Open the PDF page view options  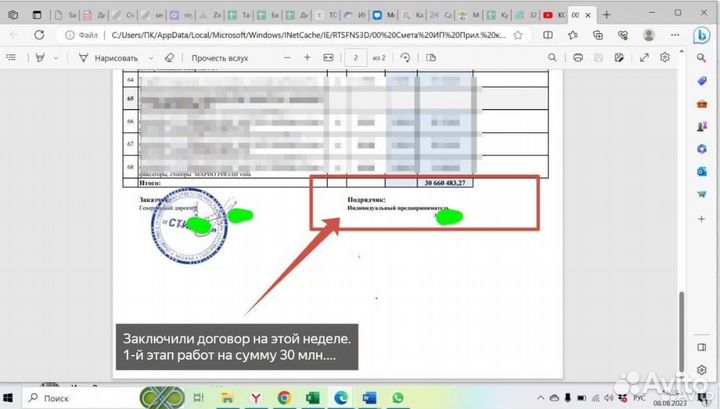[x=431, y=57]
